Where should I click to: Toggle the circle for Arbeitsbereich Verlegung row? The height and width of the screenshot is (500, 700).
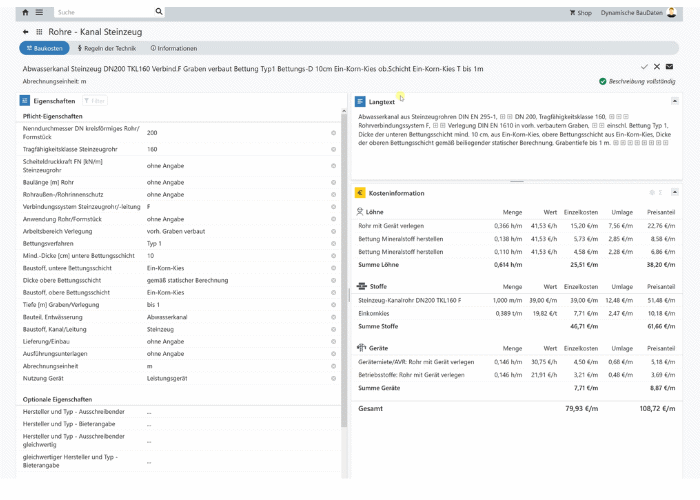(333, 231)
